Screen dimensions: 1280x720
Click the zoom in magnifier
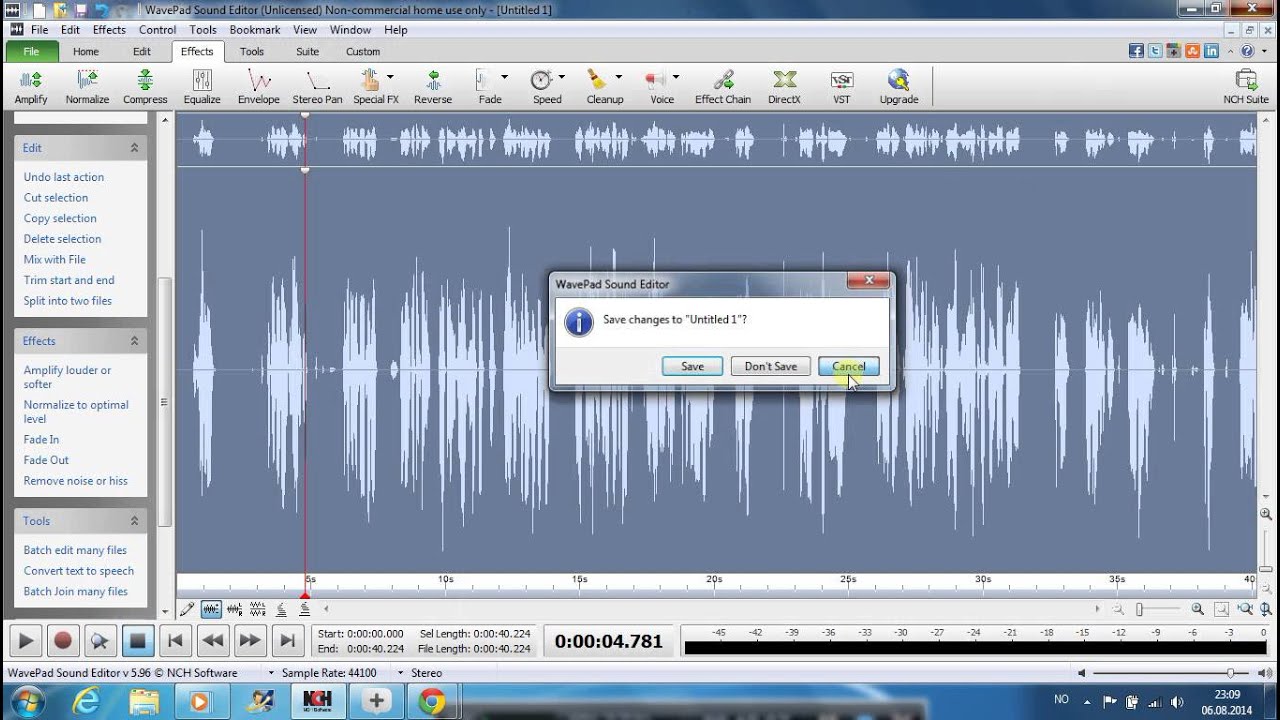1197,609
